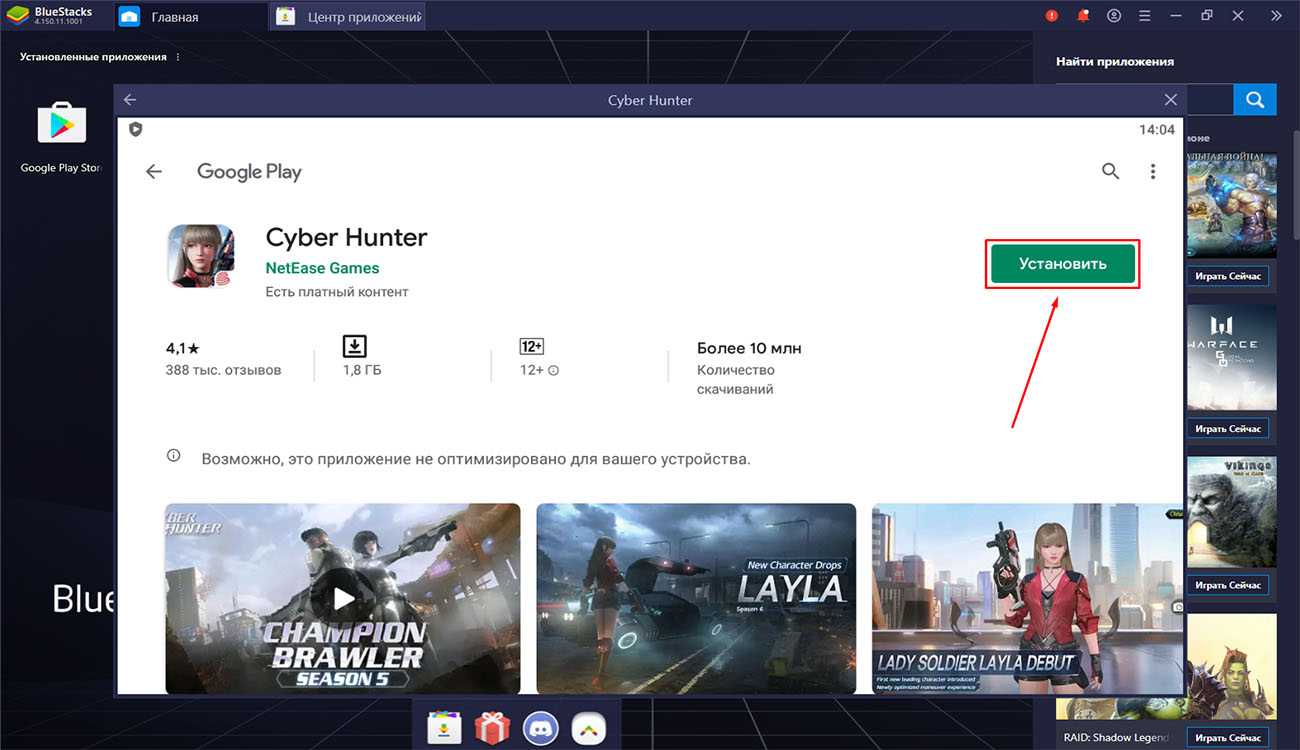Image resolution: width=1300 pixels, height=750 pixels.
Task: Open the Установленные приложения options menu
Action: 178,57
